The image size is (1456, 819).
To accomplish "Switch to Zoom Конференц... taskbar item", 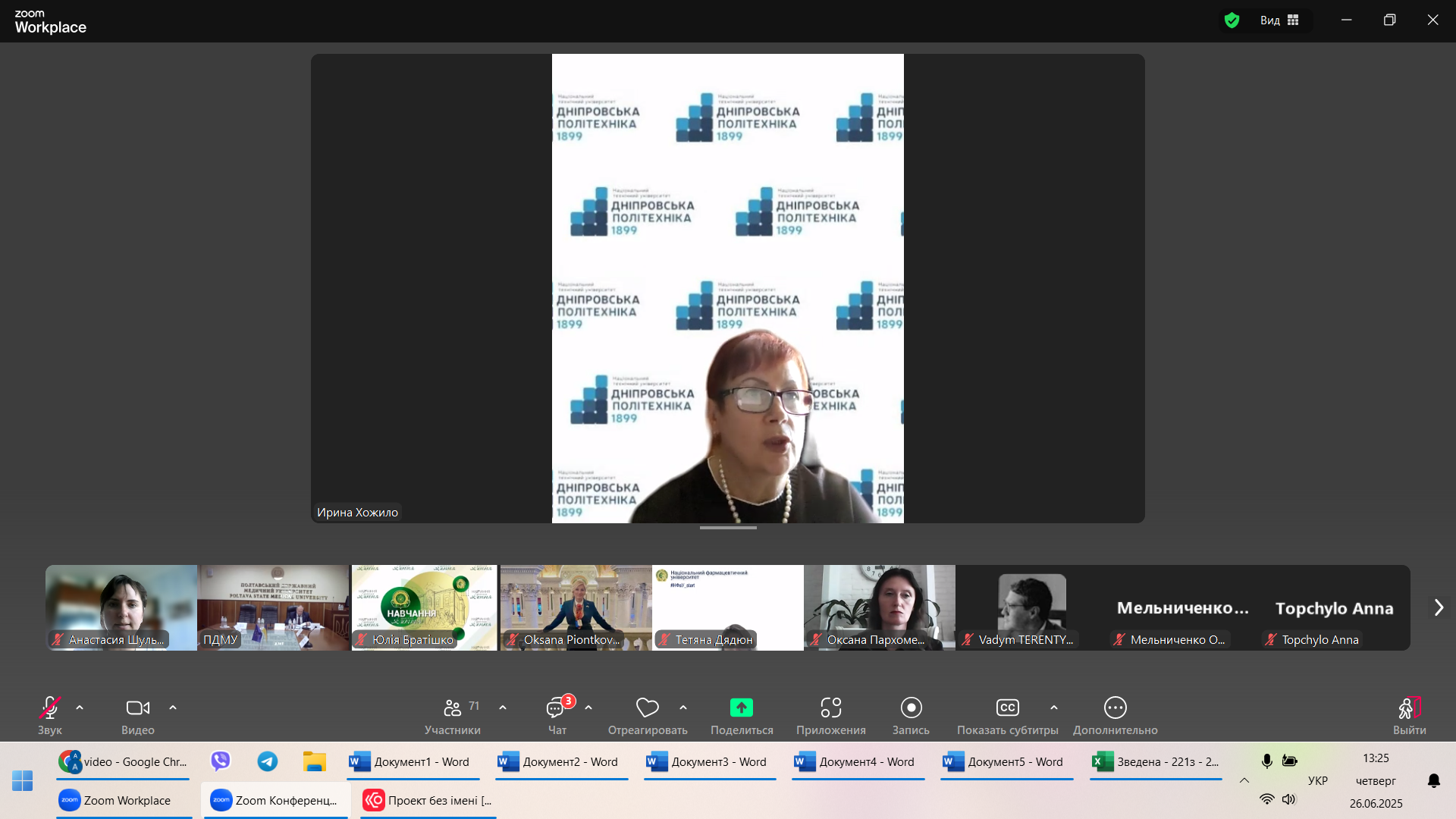I will click(275, 800).
